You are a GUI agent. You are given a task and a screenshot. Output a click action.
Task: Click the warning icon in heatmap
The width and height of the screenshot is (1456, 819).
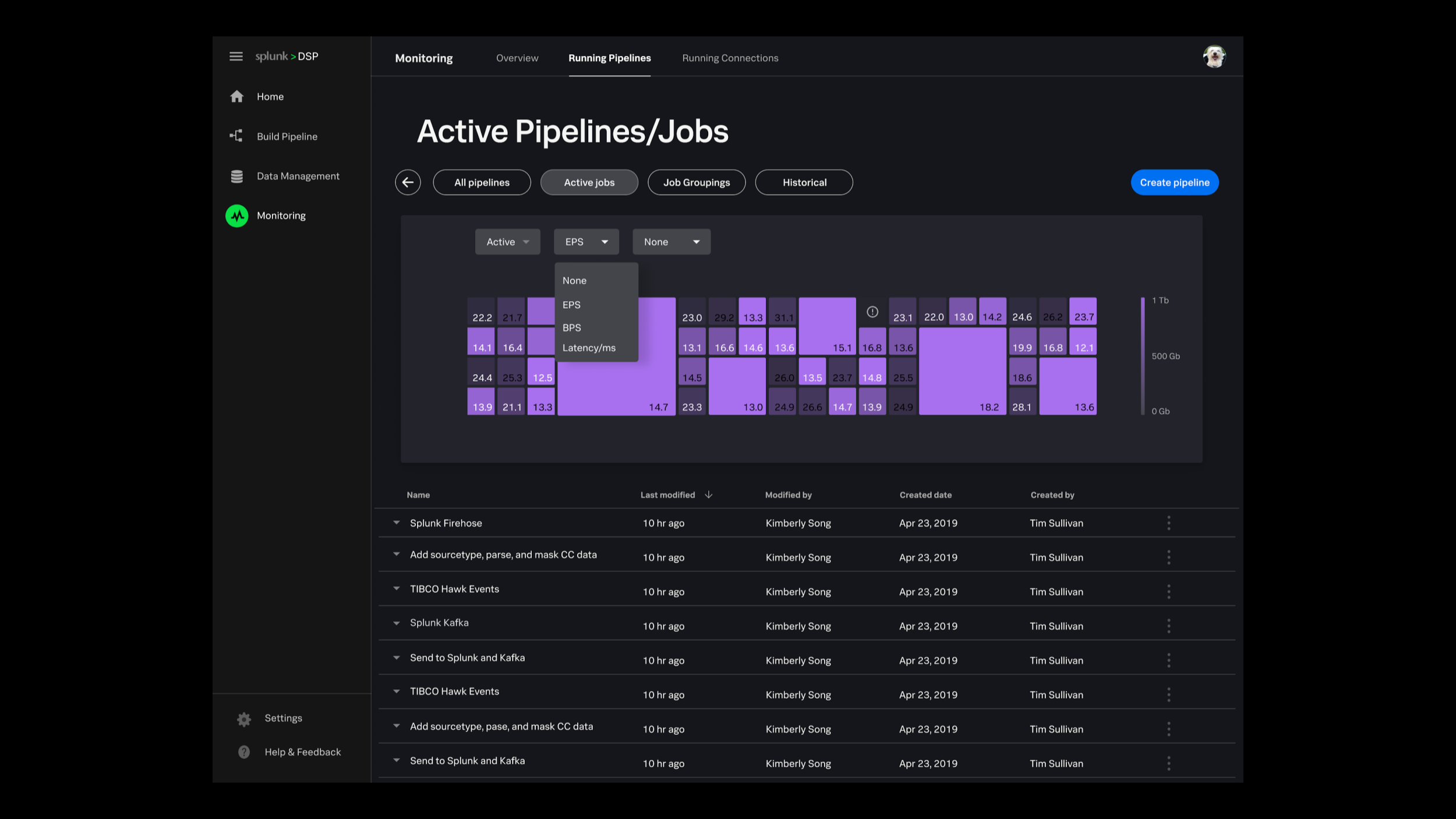[872, 312]
